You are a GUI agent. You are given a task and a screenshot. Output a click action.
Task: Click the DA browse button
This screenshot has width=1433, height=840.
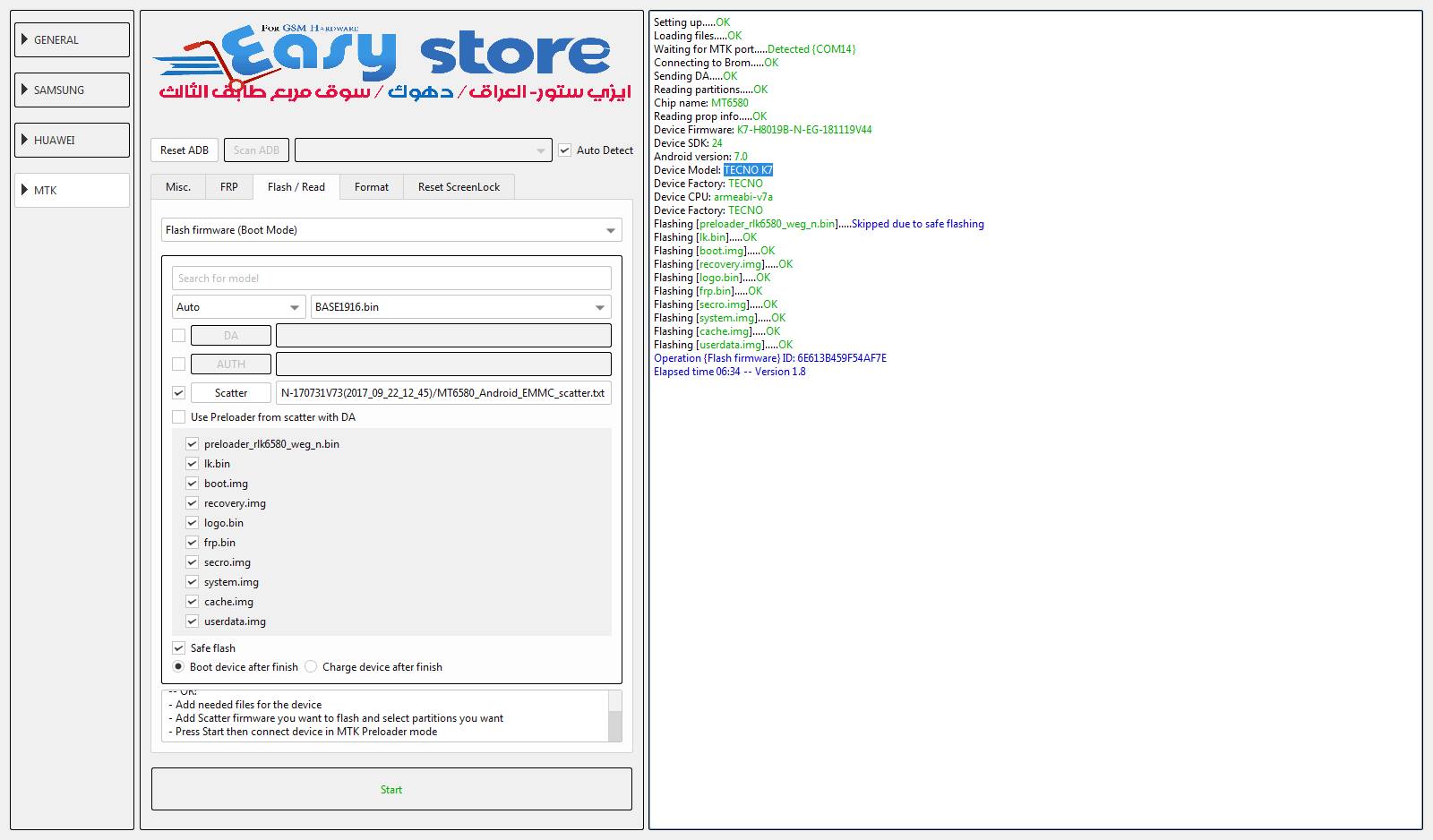pyautogui.click(x=231, y=336)
